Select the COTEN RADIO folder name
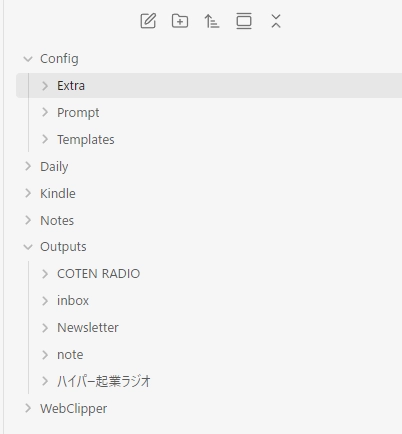Viewport: 402px width, 434px height. 98,274
